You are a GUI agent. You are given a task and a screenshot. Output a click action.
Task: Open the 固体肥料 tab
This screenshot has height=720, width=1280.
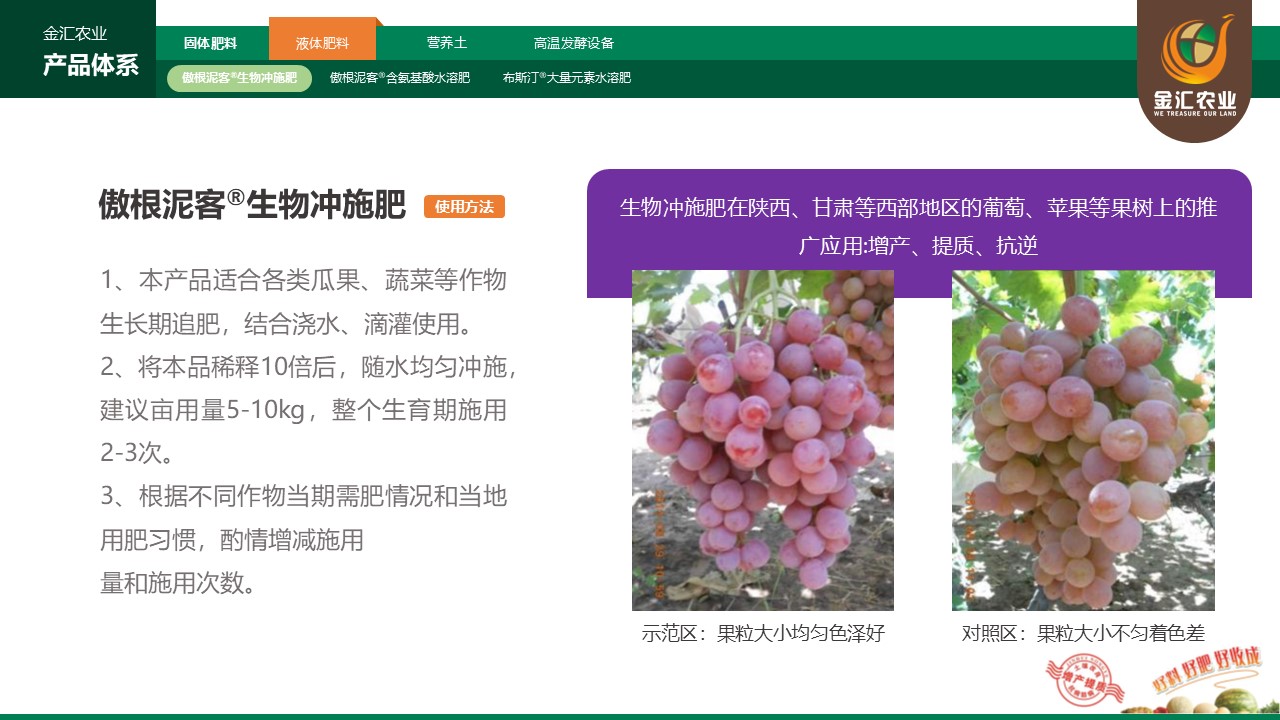point(210,43)
